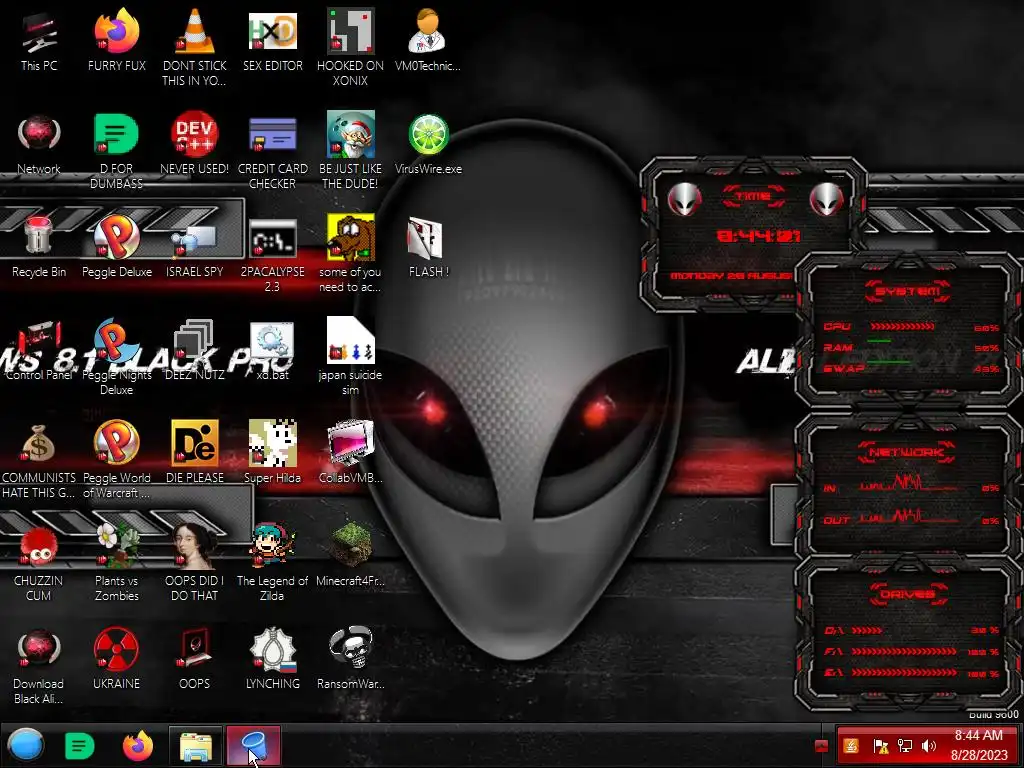Click the TIME widget digital clock readout
This screenshot has height=768, width=1024.
758,235
